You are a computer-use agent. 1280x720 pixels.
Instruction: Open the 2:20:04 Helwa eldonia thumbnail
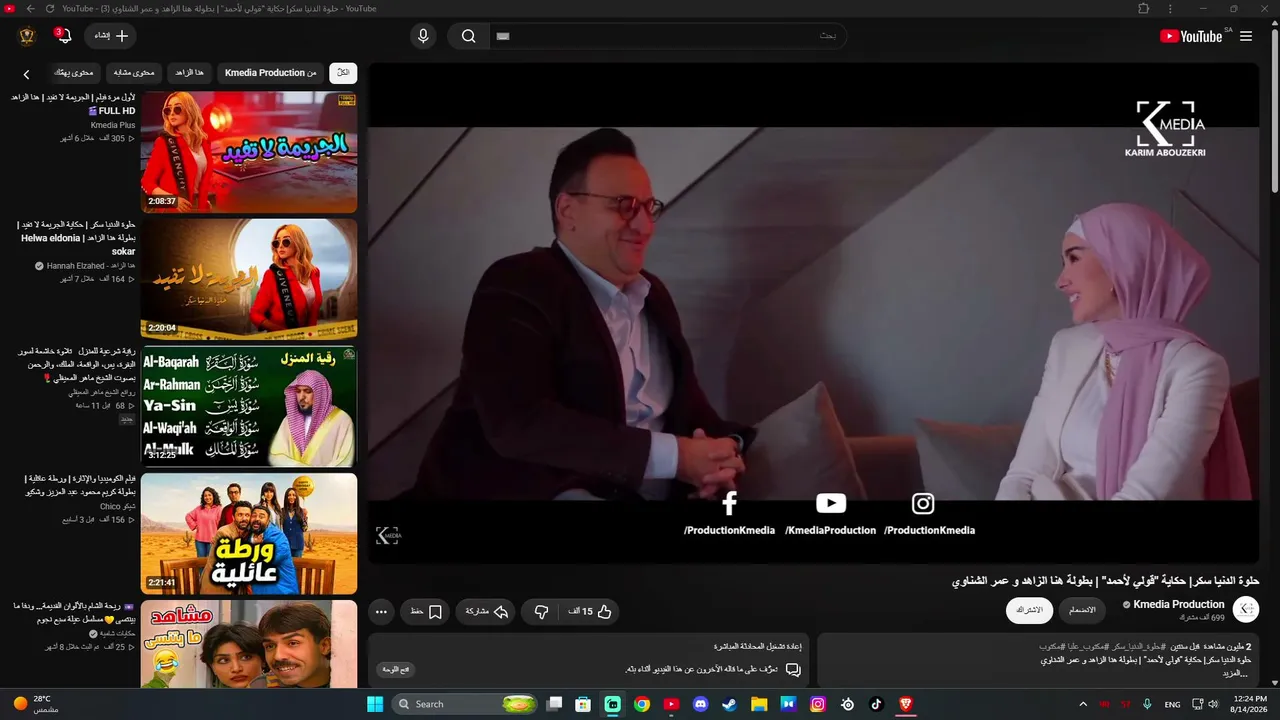click(249, 279)
